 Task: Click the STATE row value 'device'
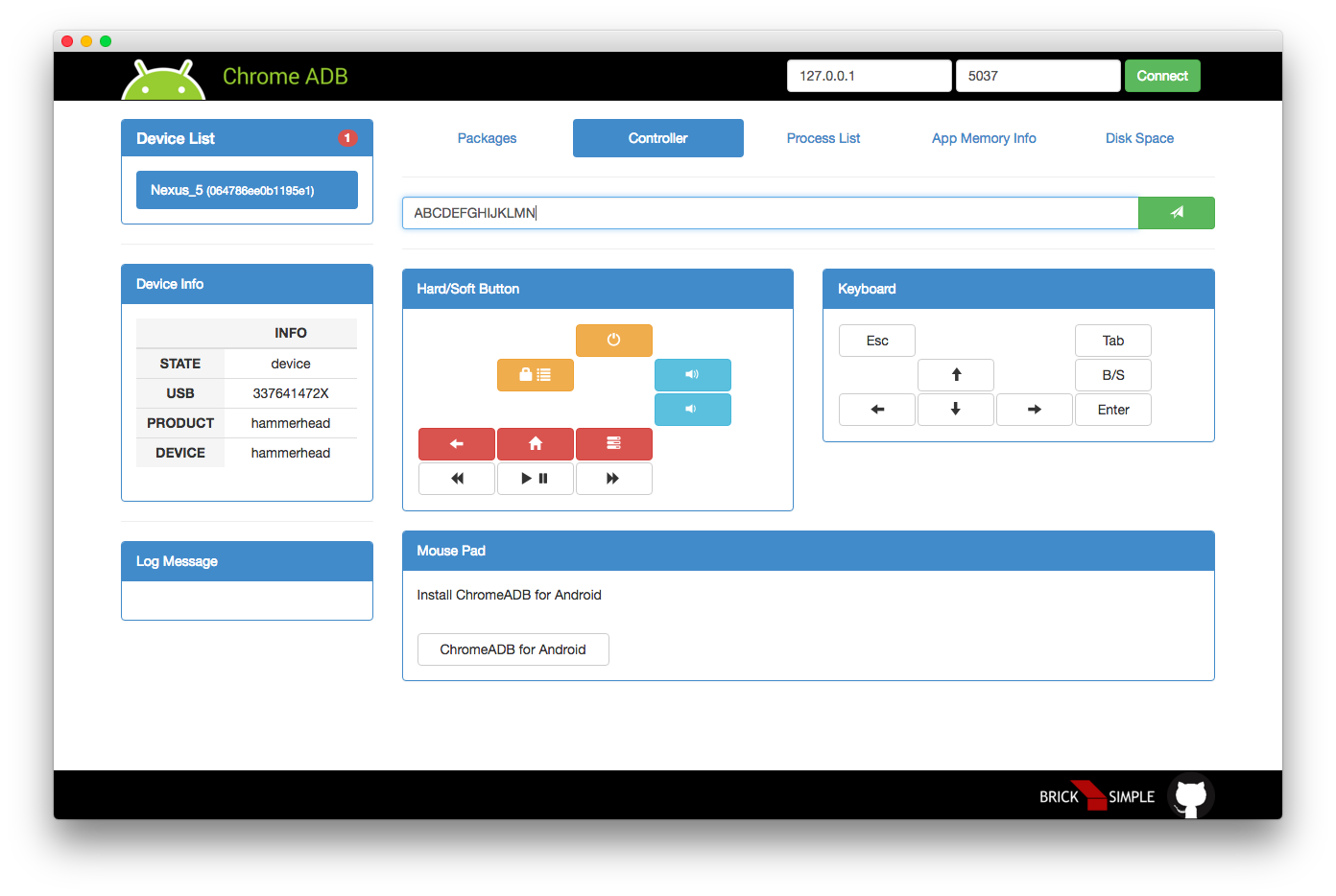click(x=291, y=364)
